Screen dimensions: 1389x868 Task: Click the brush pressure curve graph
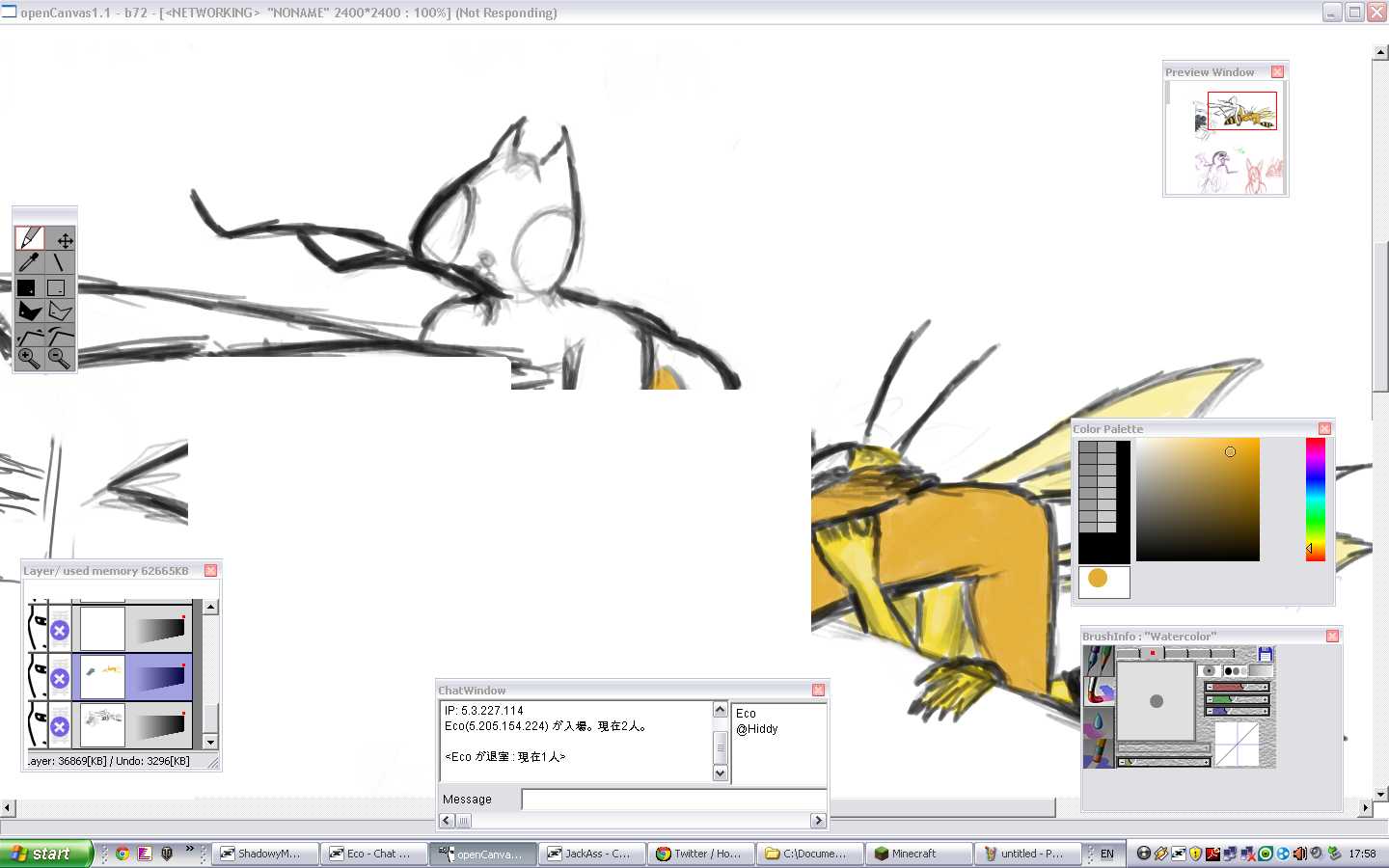(x=1237, y=744)
